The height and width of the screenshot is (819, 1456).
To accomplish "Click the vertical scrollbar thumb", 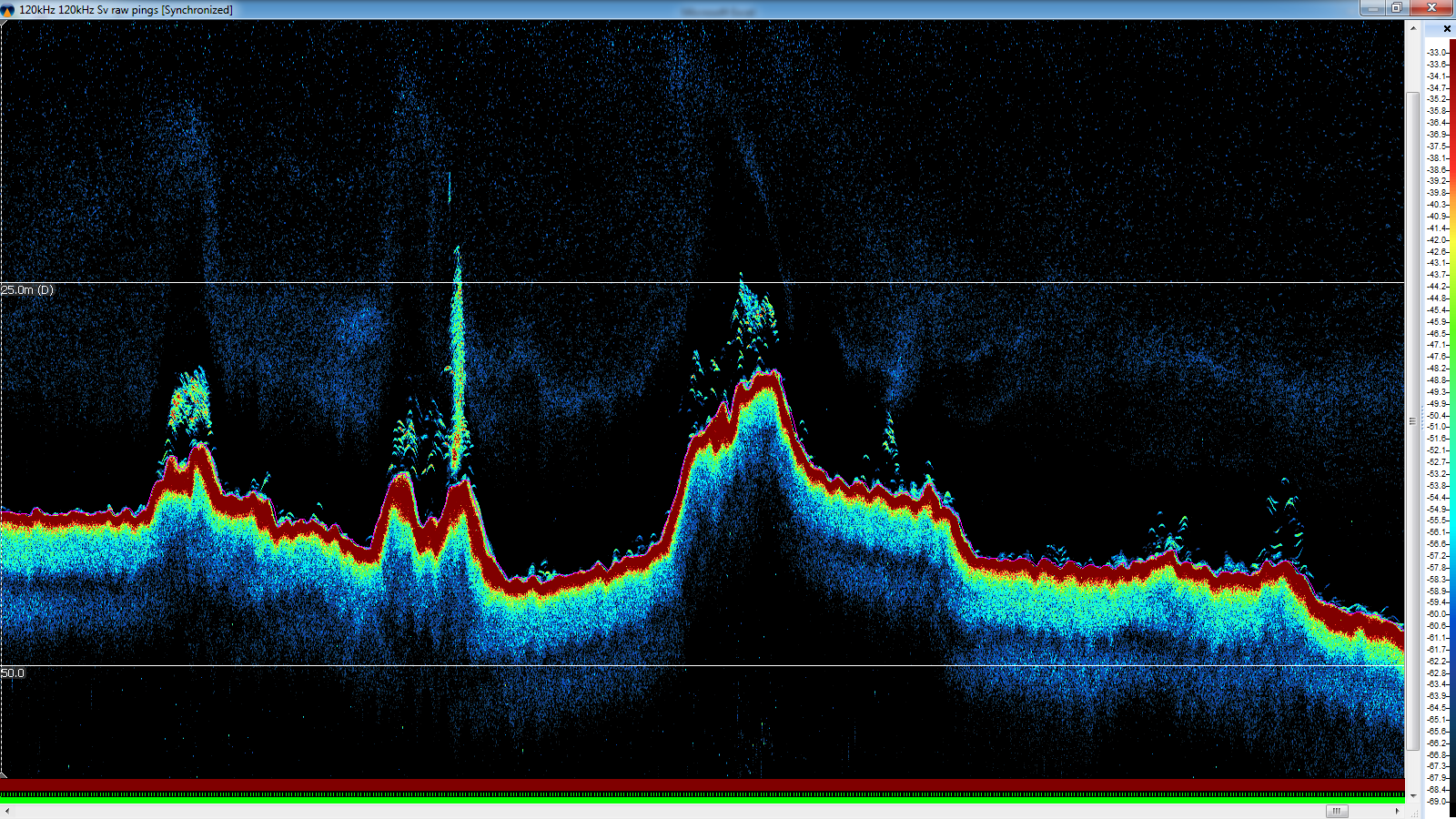I will 1412,420.
